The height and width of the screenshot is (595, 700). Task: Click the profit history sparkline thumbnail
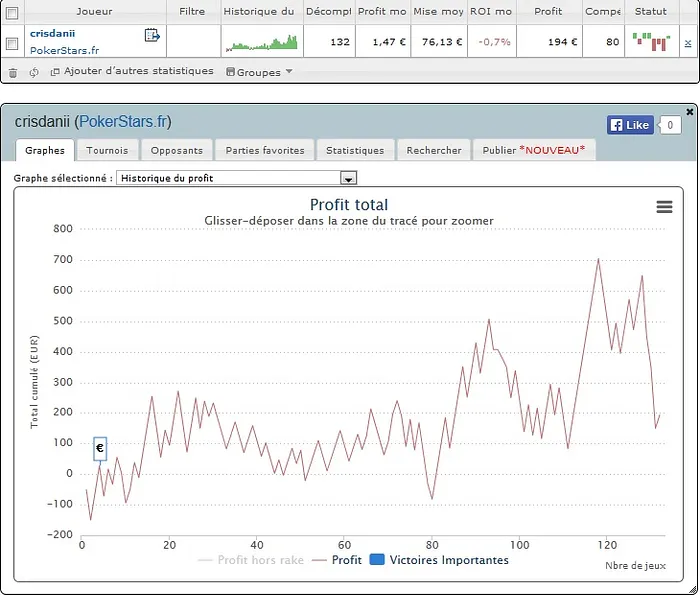pos(260,43)
